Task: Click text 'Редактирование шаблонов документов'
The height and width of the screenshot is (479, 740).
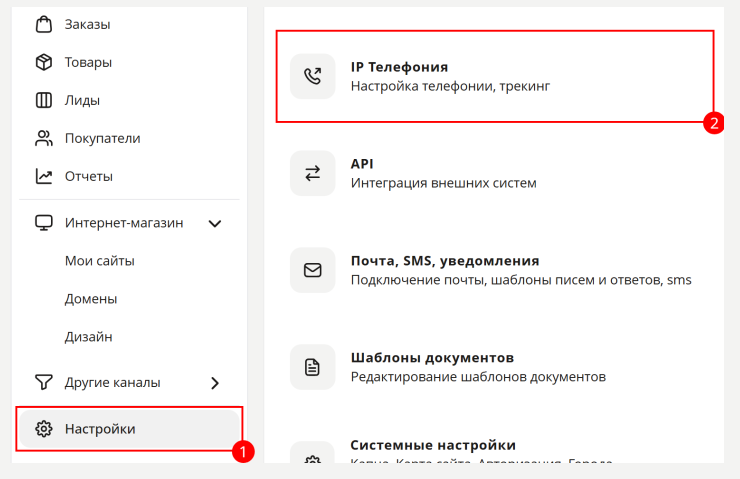Action: (478, 377)
